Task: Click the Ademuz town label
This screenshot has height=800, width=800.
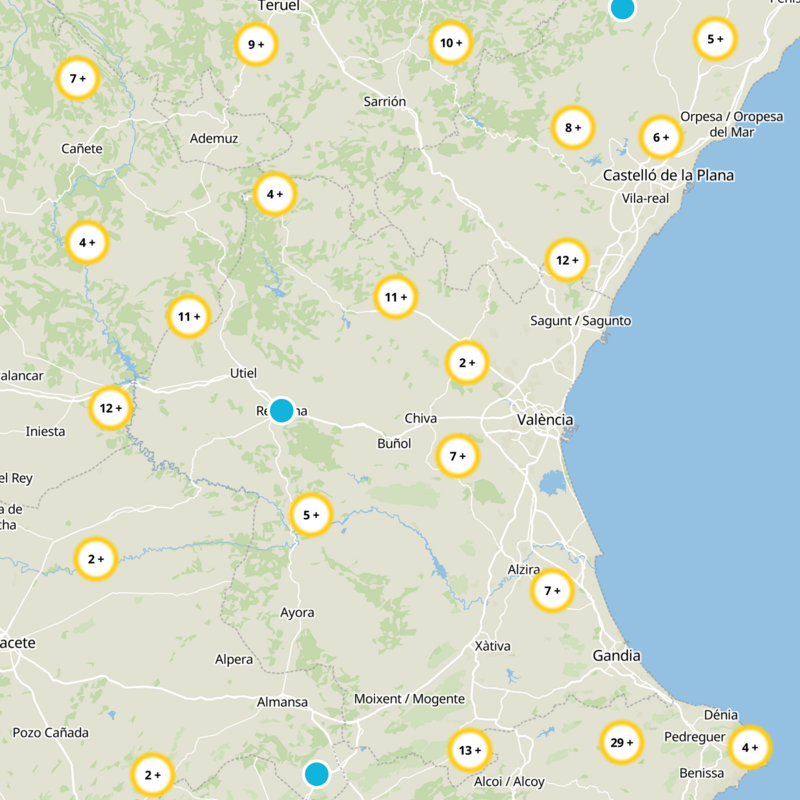Action: [x=214, y=139]
